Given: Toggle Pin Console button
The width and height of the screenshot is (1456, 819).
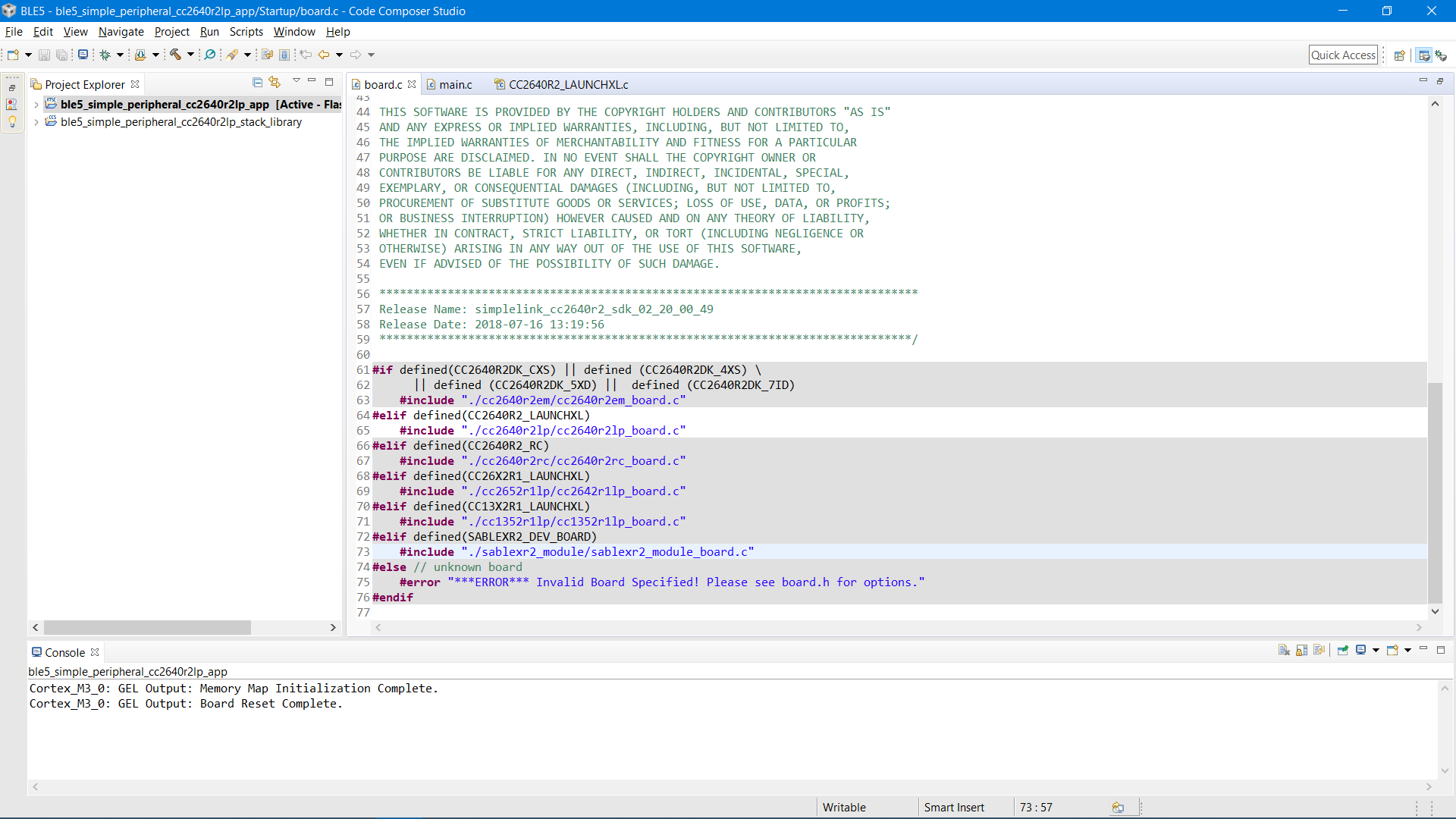Looking at the screenshot, I should pyautogui.click(x=1342, y=650).
